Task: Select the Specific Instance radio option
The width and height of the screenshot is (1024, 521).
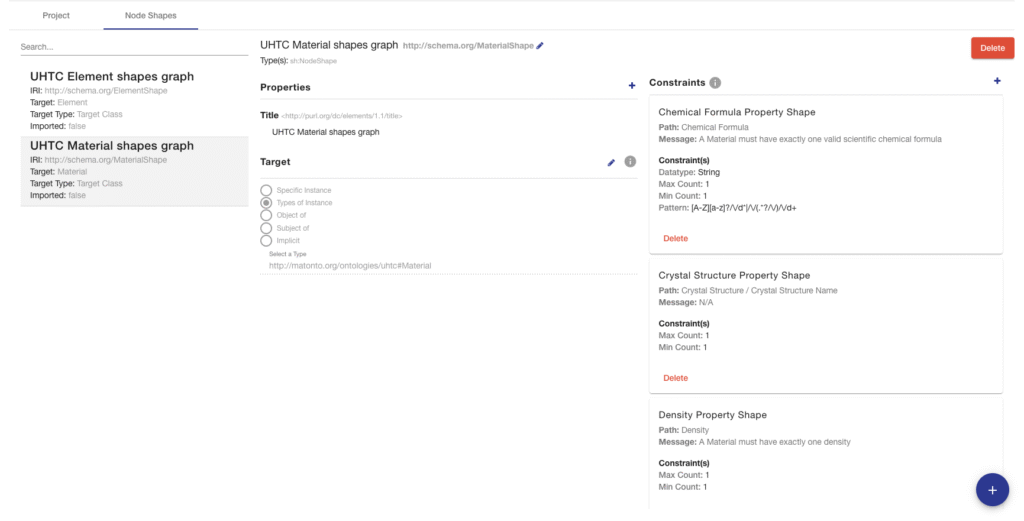Action: [266, 190]
